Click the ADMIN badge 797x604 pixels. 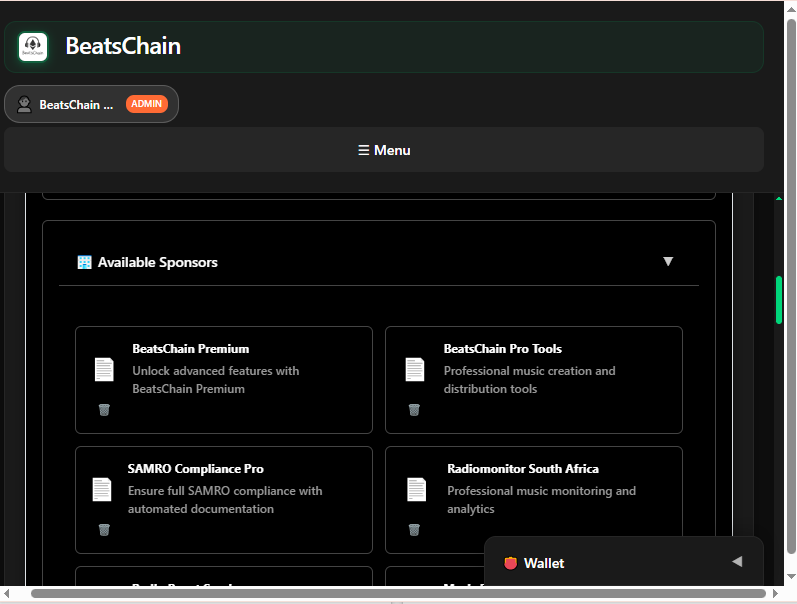(x=147, y=104)
